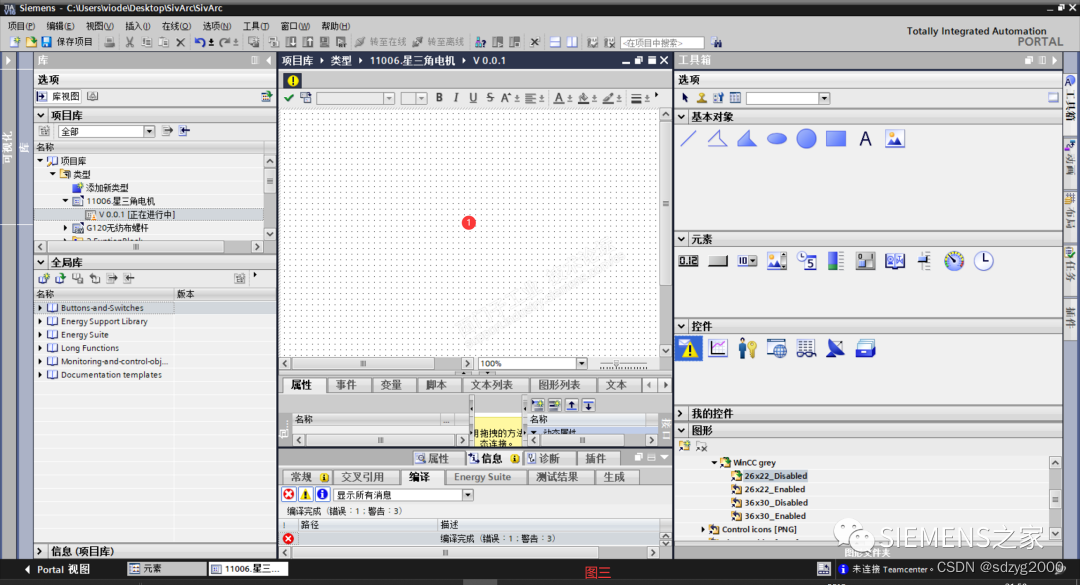Image resolution: width=1080 pixels, height=585 pixels.
Task: Expand the 我的控件 section
Action: point(681,413)
